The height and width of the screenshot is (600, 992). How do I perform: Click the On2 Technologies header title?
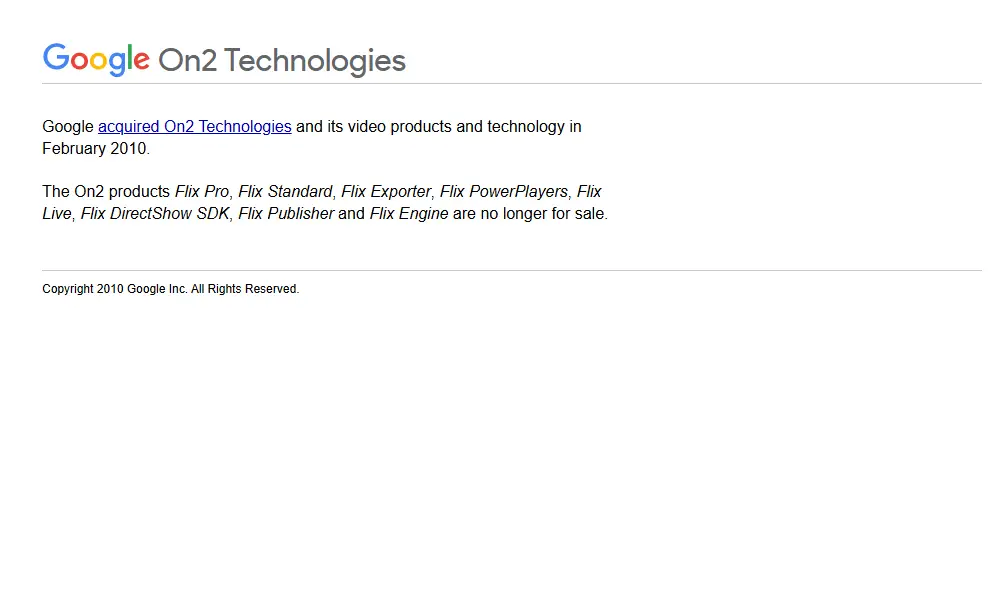(x=282, y=61)
